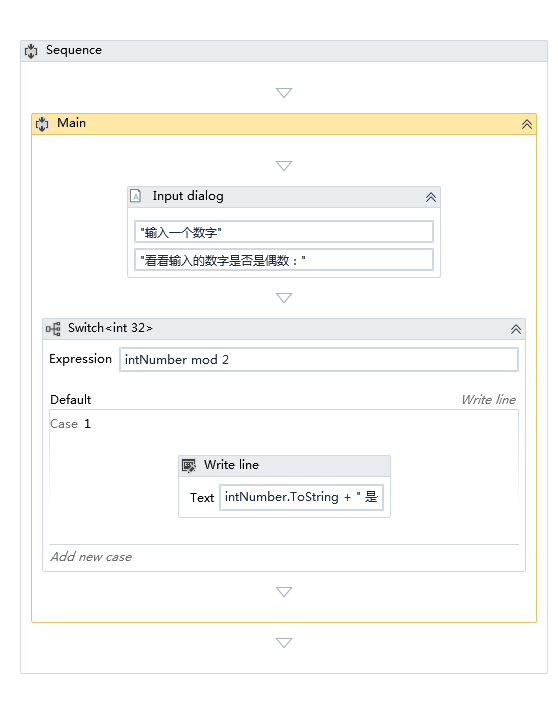Click the drop arrow below the Switch activity
The height and width of the screenshot is (704, 558).
(x=284, y=592)
